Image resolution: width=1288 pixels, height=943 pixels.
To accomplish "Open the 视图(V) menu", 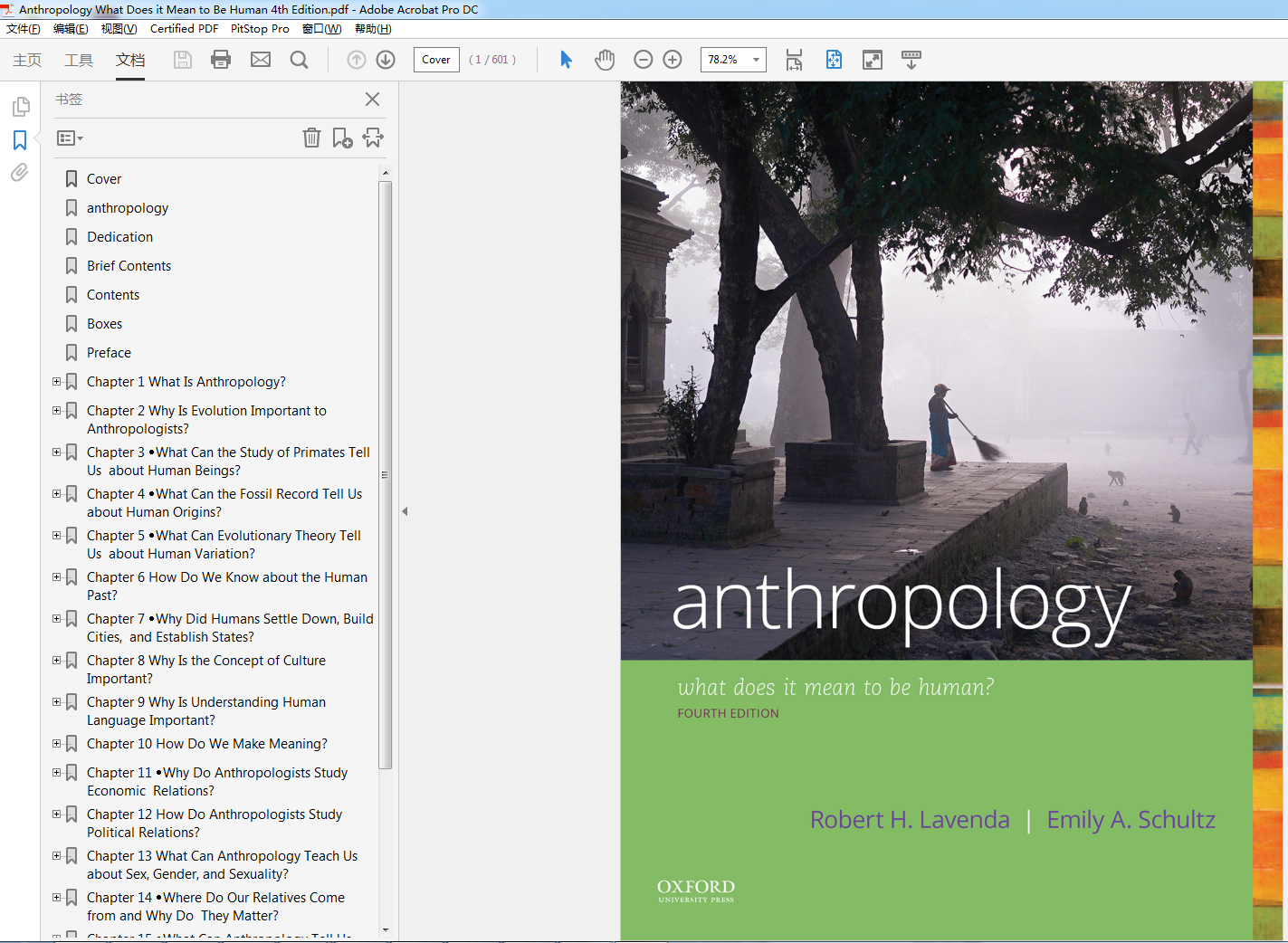I will 119,29.
